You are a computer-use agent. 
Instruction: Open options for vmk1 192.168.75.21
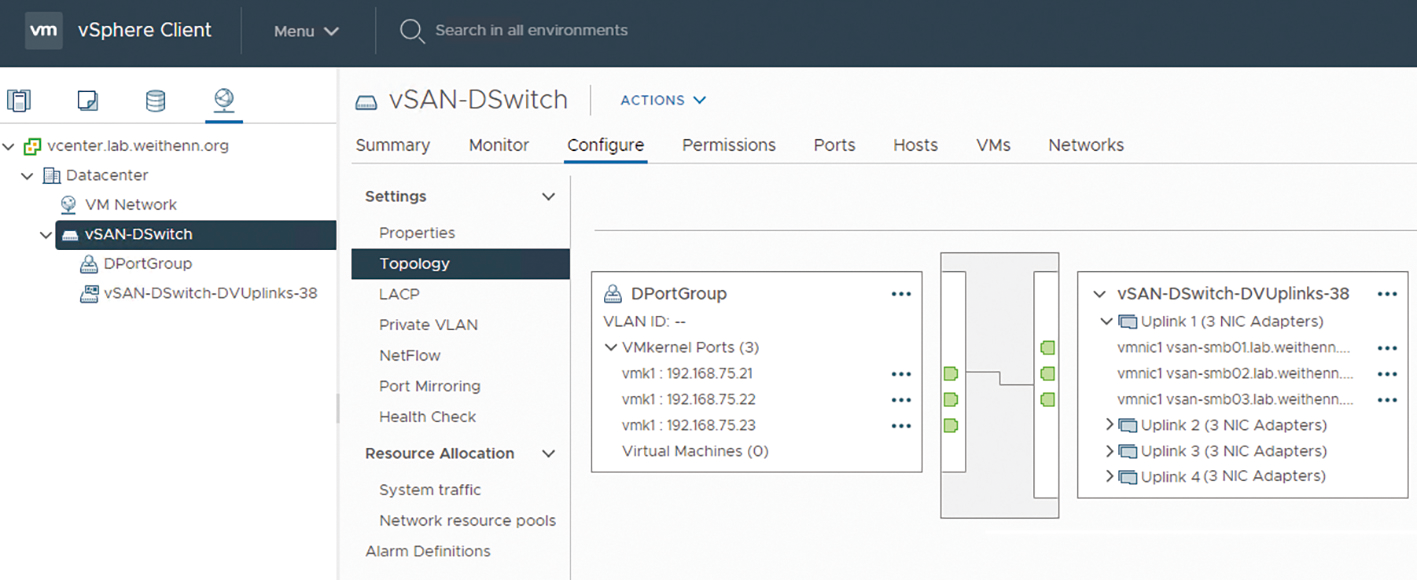[901, 374]
